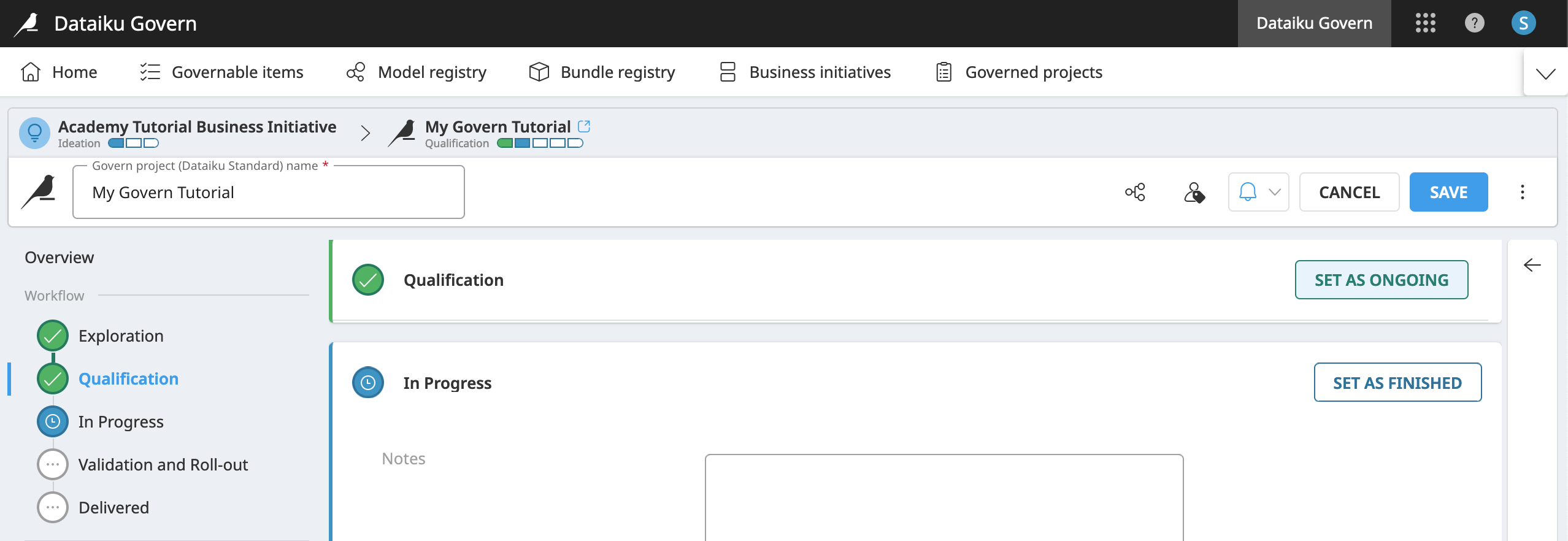
Task: Collapse right panel with the arrow icon
Action: tap(1532, 265)
